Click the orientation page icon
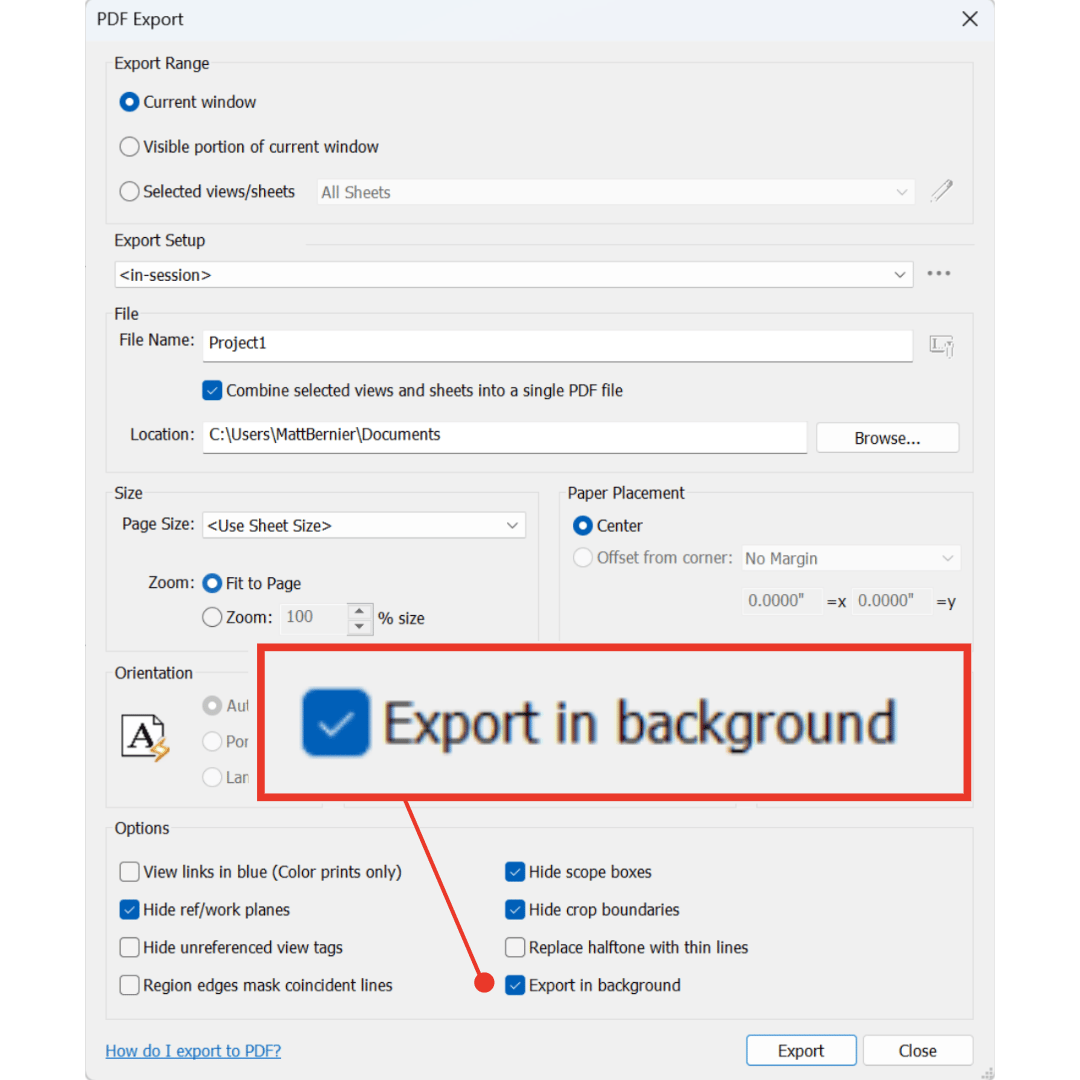The image size is (1080, 1080). coord(145,738)
